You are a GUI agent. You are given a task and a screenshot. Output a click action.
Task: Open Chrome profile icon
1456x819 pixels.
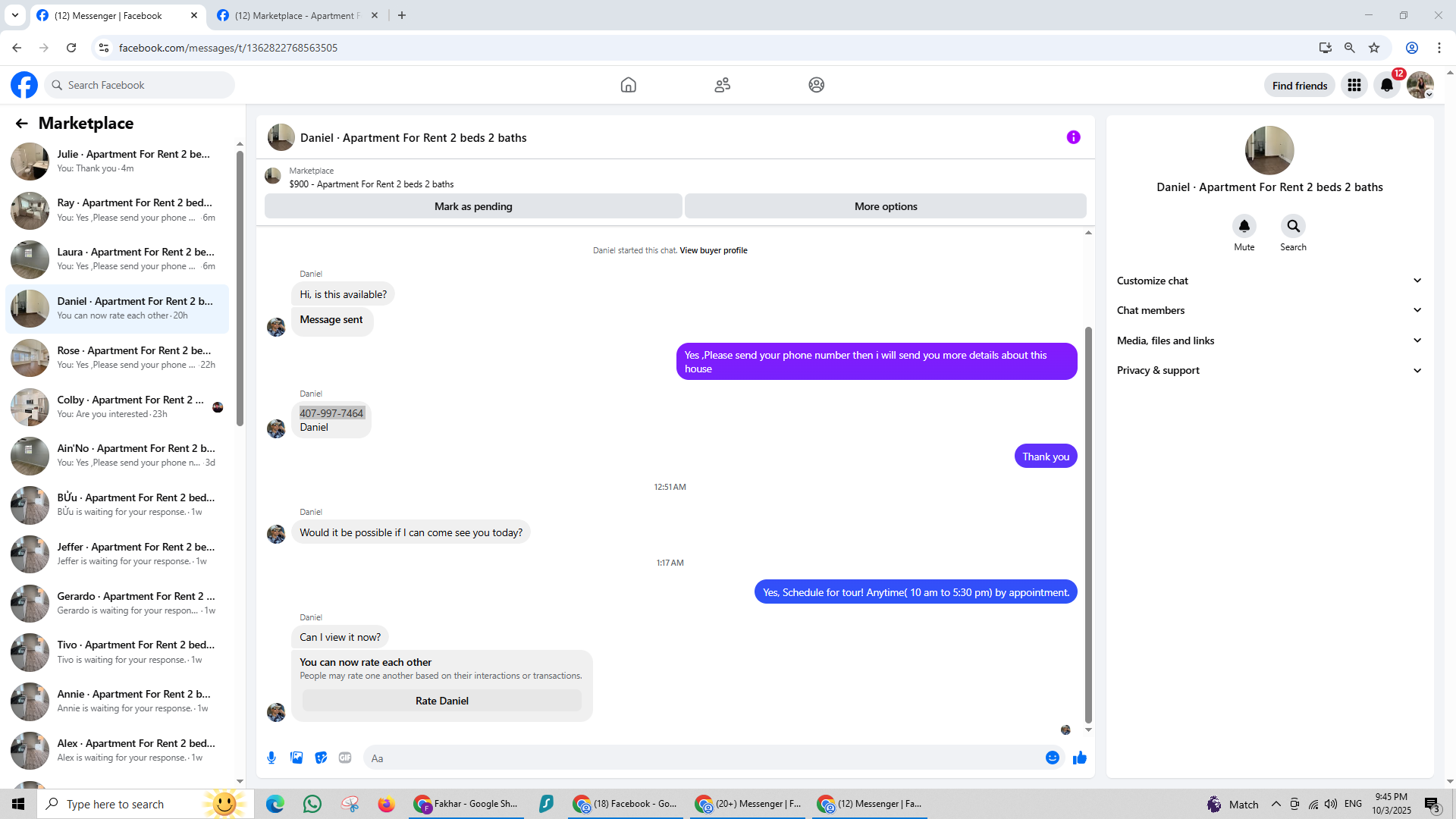[1412, 48]
